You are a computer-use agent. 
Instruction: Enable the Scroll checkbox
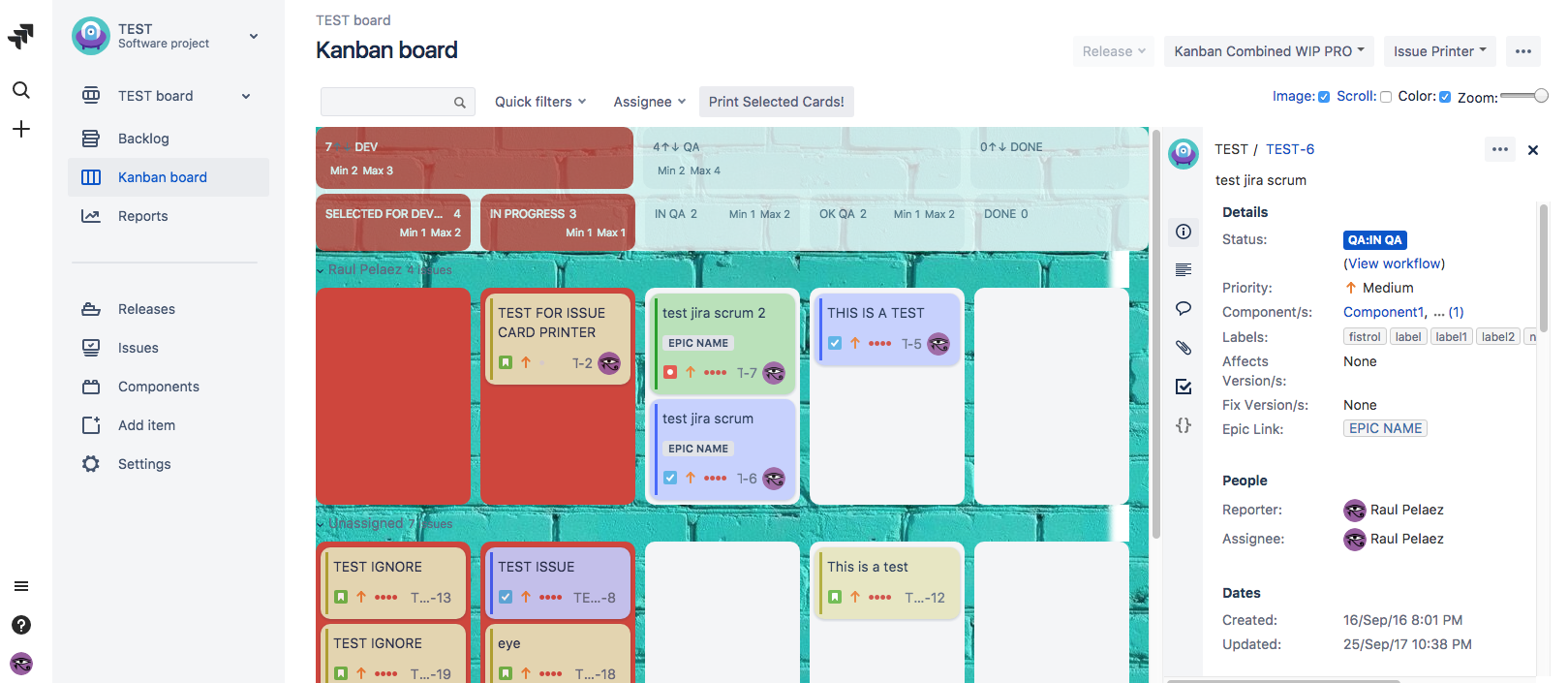1386,97
